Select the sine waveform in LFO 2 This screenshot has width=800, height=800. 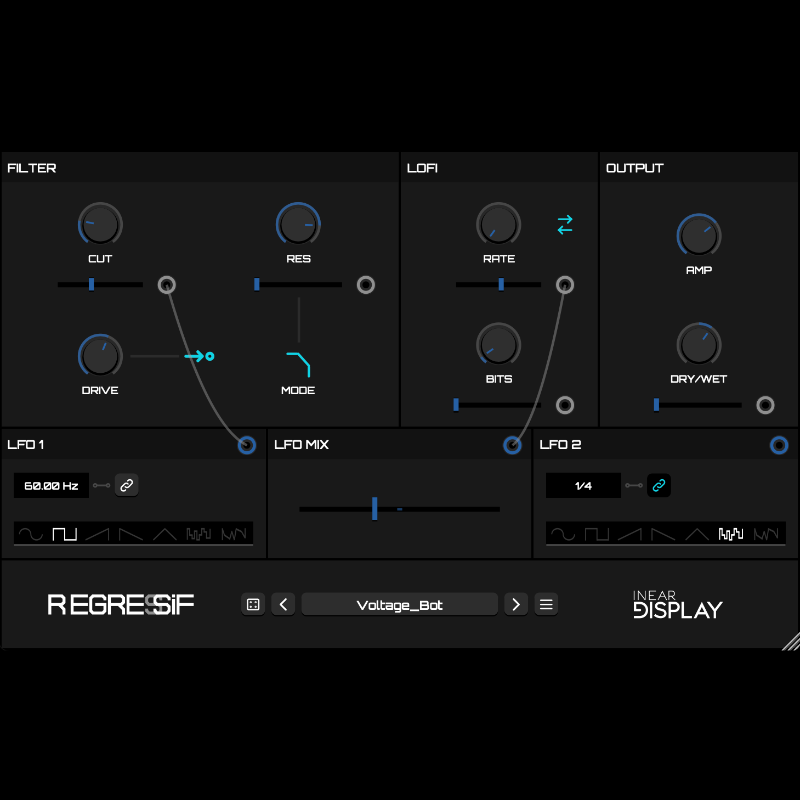[x=563, y=534]
